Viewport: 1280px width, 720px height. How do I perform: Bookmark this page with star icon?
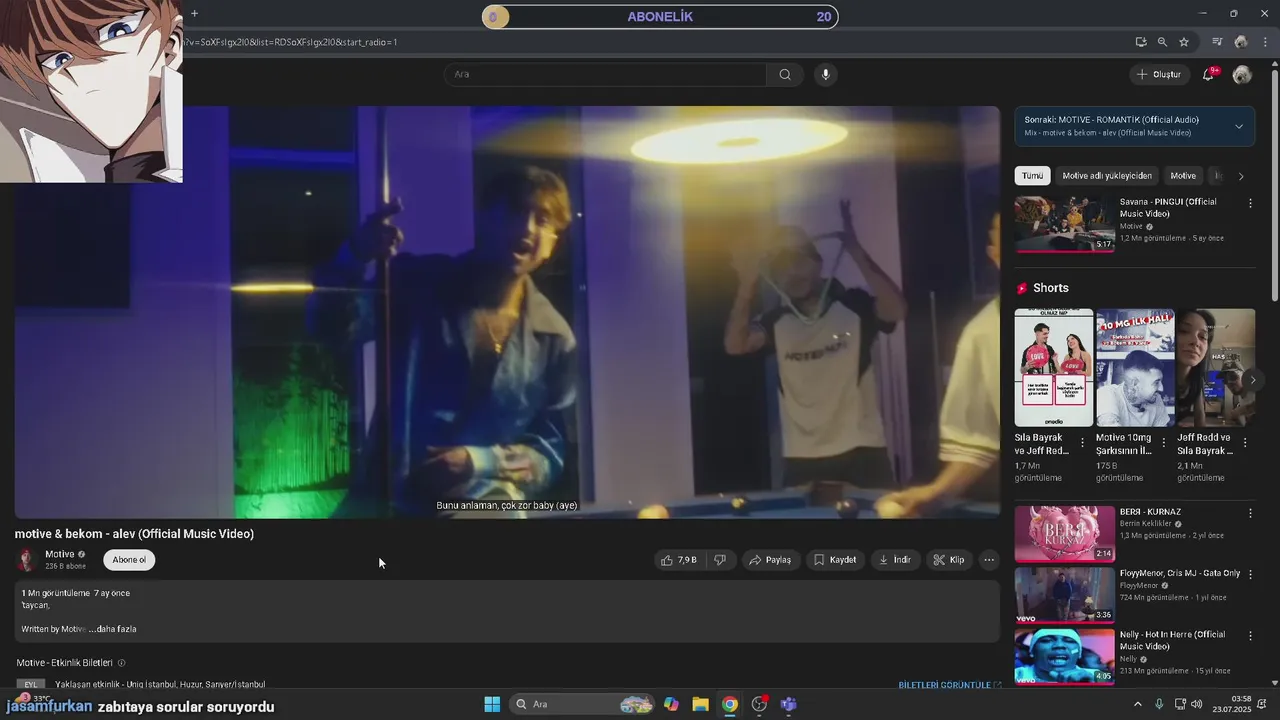(x=1184, y=42)
